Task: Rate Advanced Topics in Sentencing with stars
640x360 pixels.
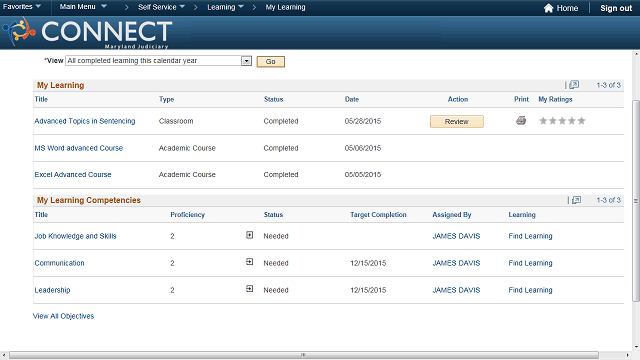Action: (562, 121)
